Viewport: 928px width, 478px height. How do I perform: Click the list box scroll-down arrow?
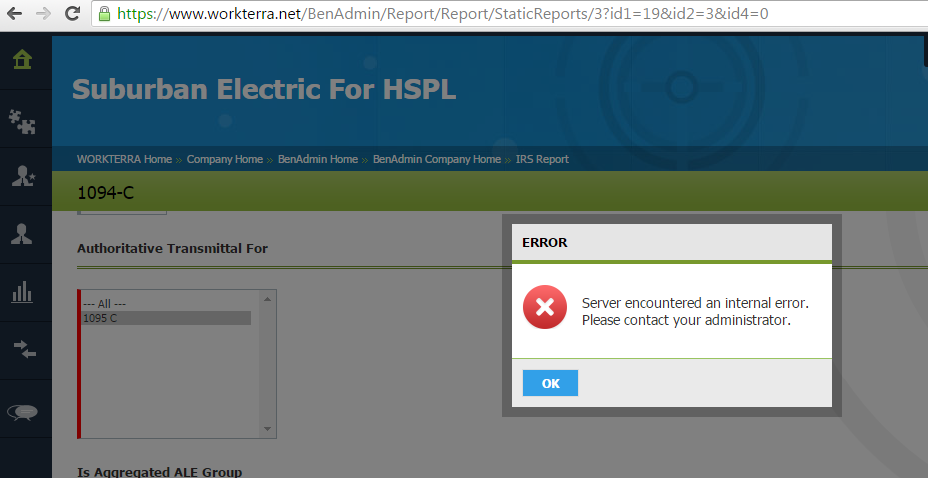[x=267, y=429]
